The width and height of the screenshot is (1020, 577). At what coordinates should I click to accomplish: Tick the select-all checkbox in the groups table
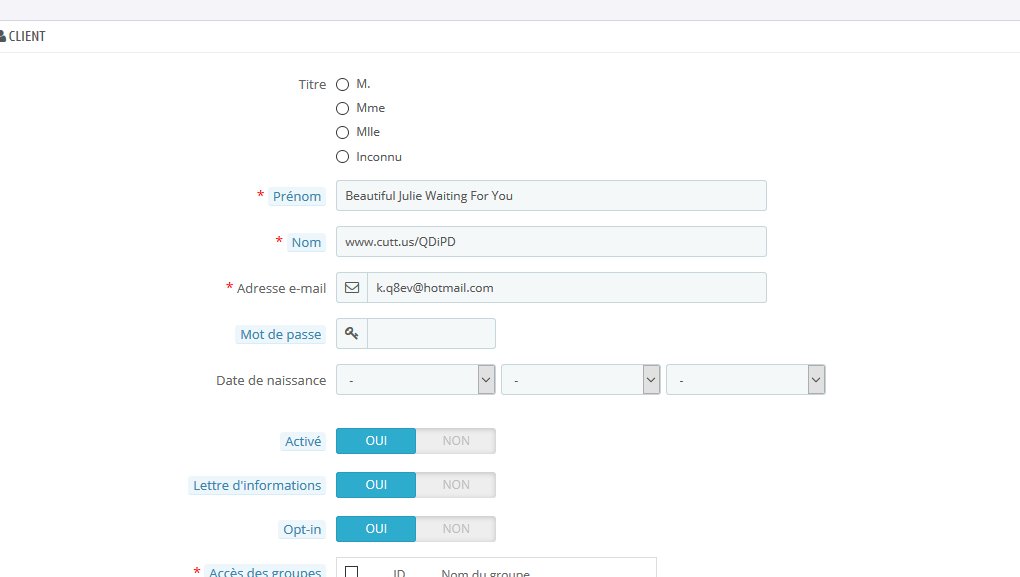click(352, 572)
